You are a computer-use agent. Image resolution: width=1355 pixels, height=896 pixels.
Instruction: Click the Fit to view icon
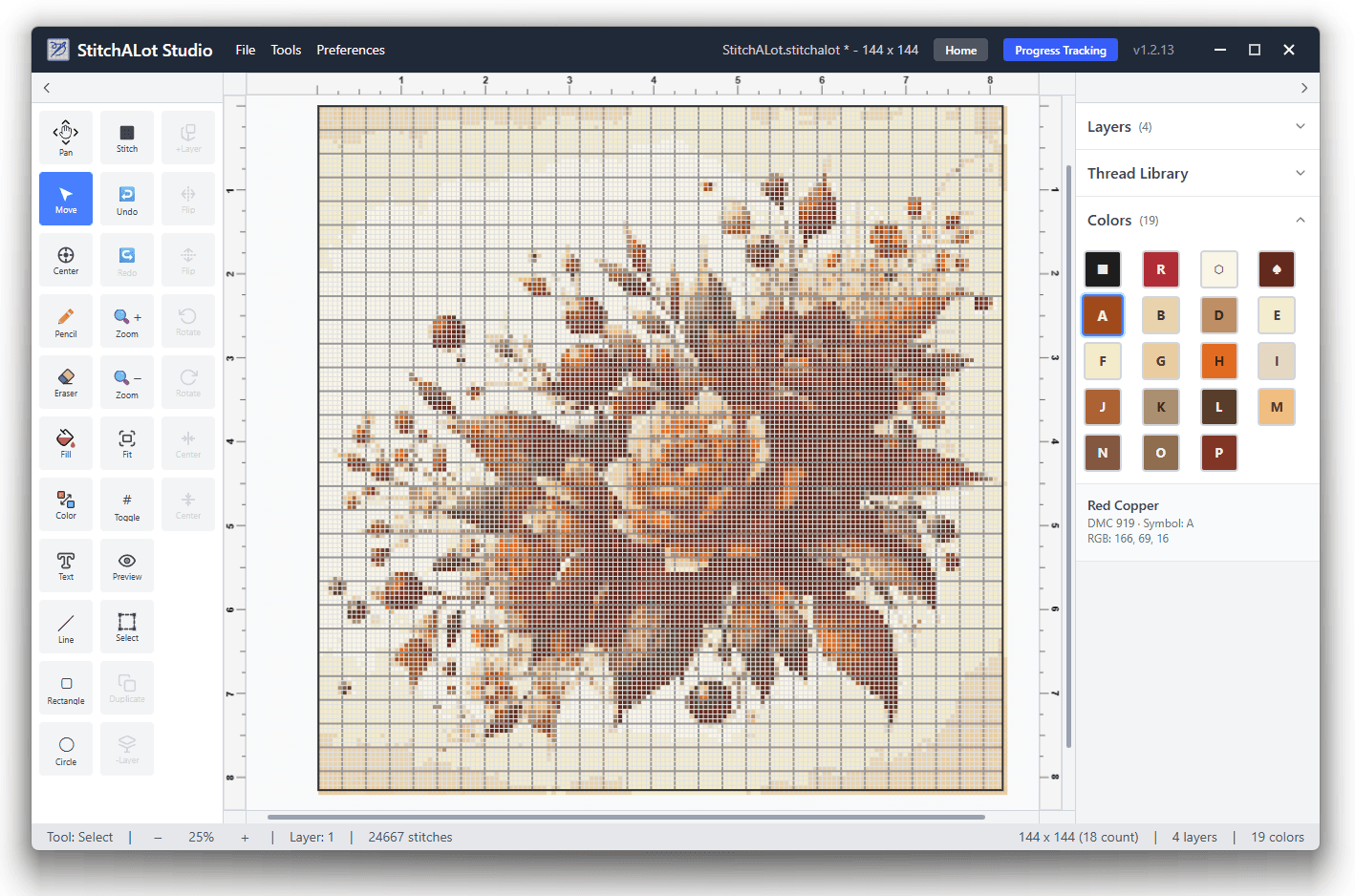(x=127, y=443)
